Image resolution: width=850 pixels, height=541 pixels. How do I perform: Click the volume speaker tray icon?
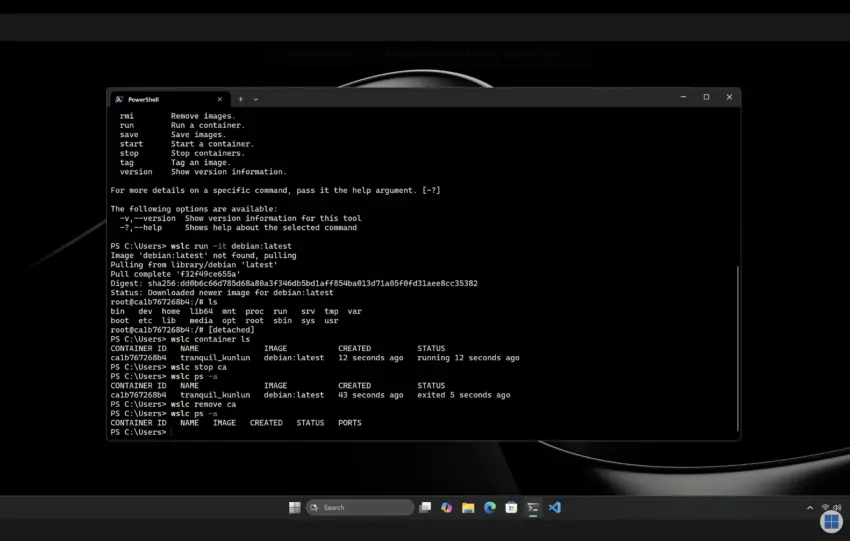[x=837, y=507]
